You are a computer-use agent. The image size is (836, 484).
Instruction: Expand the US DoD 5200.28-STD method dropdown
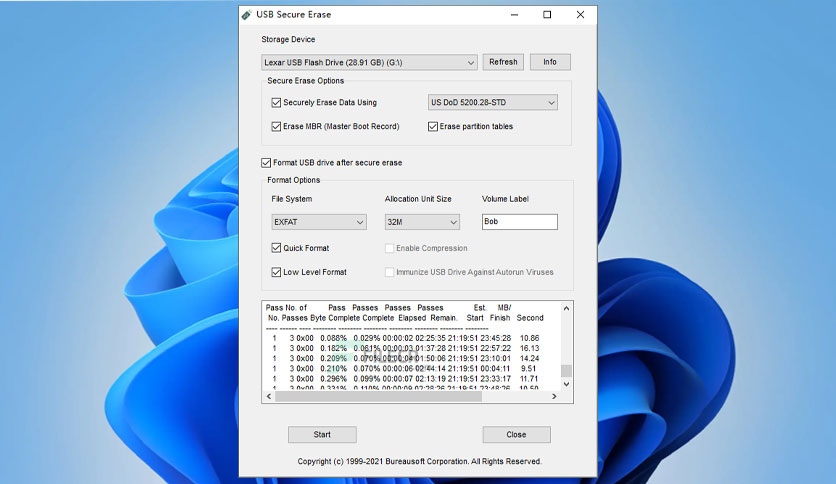click(x=492, y=102)
